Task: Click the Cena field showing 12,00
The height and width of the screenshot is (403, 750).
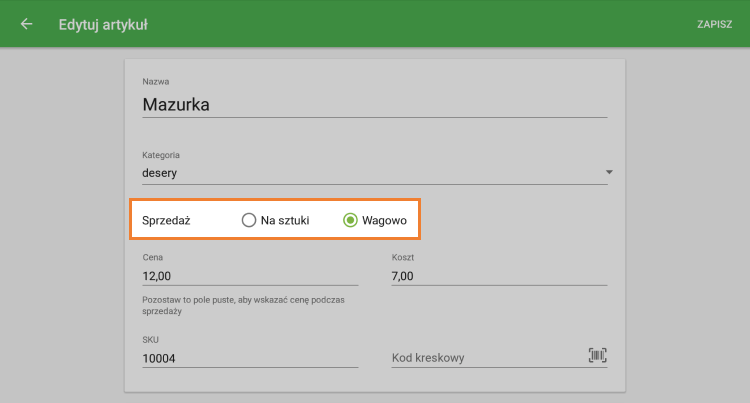Action: [x=250, y=275]
